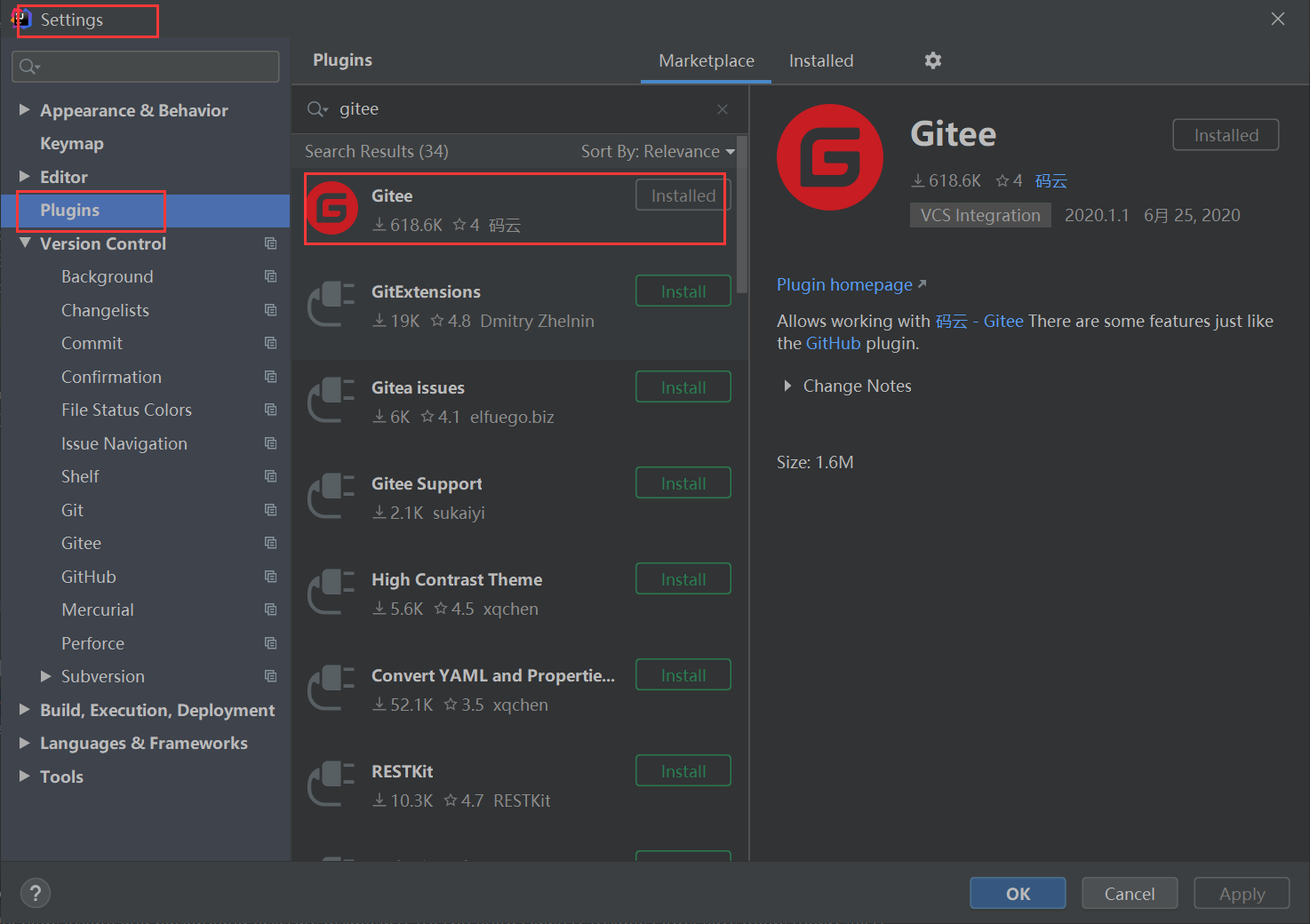Click the plugin results scrollbar
Image resolution: width=1310 pixels, height=924 pixels.
tap(742, 213)
